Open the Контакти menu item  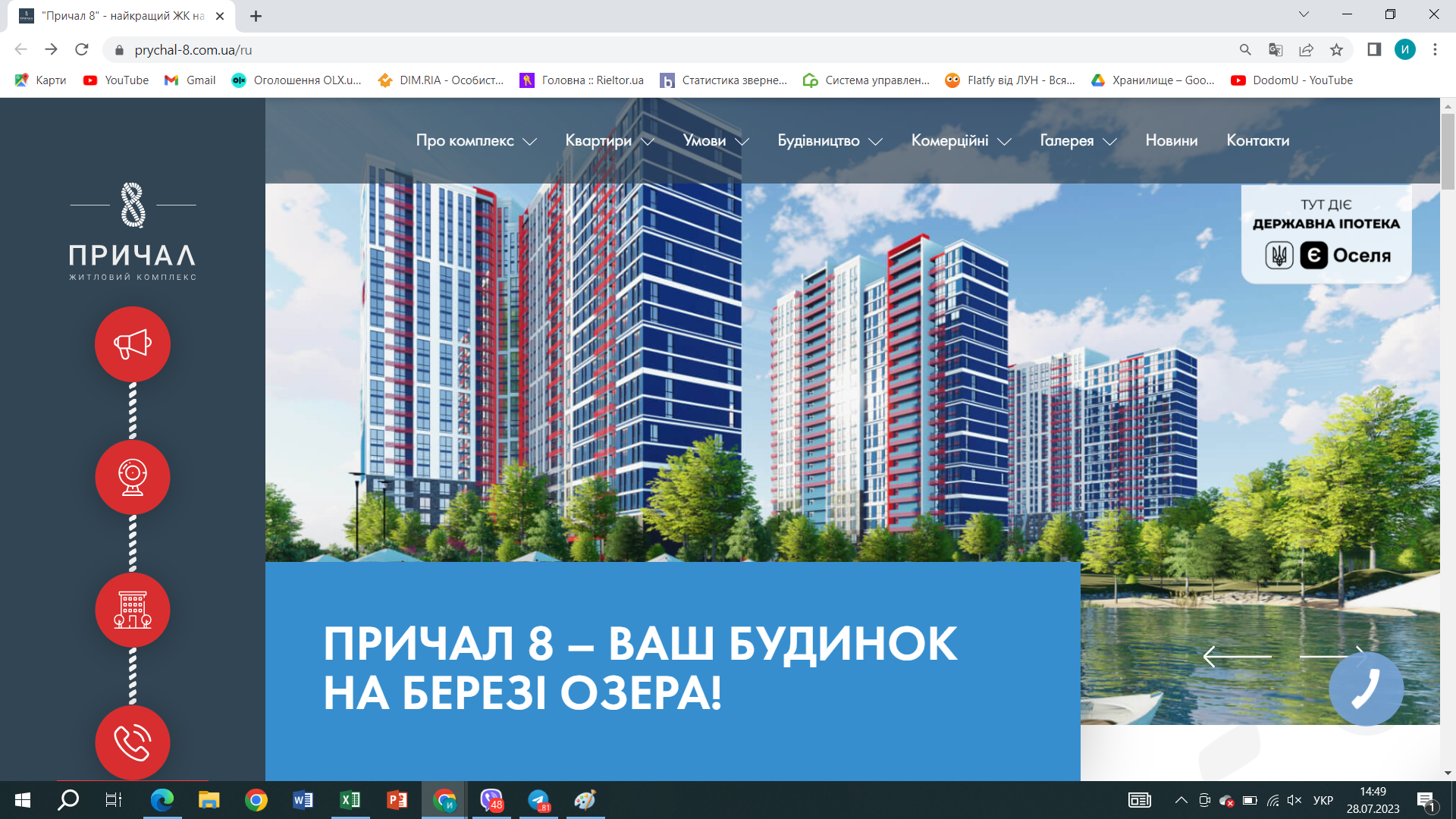tap(1257, 141)
